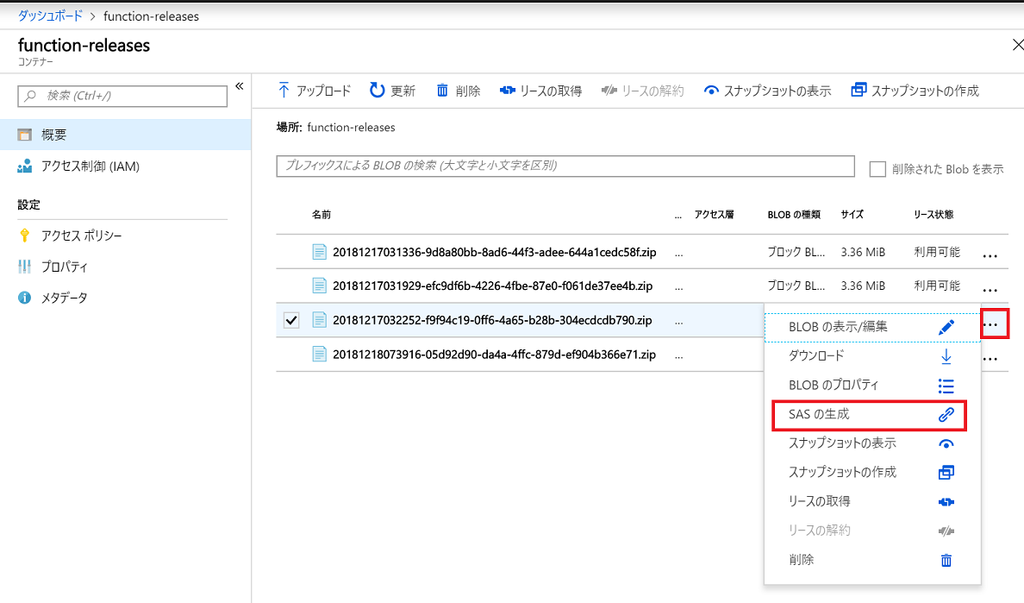Uncheck the selected 20181217032252 blob row checkbox

(291, 321)
